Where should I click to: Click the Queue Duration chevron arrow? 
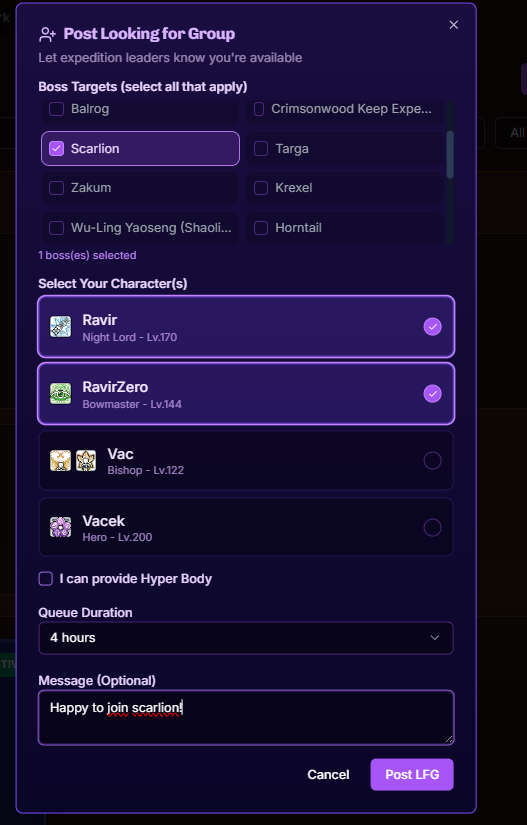434,638
